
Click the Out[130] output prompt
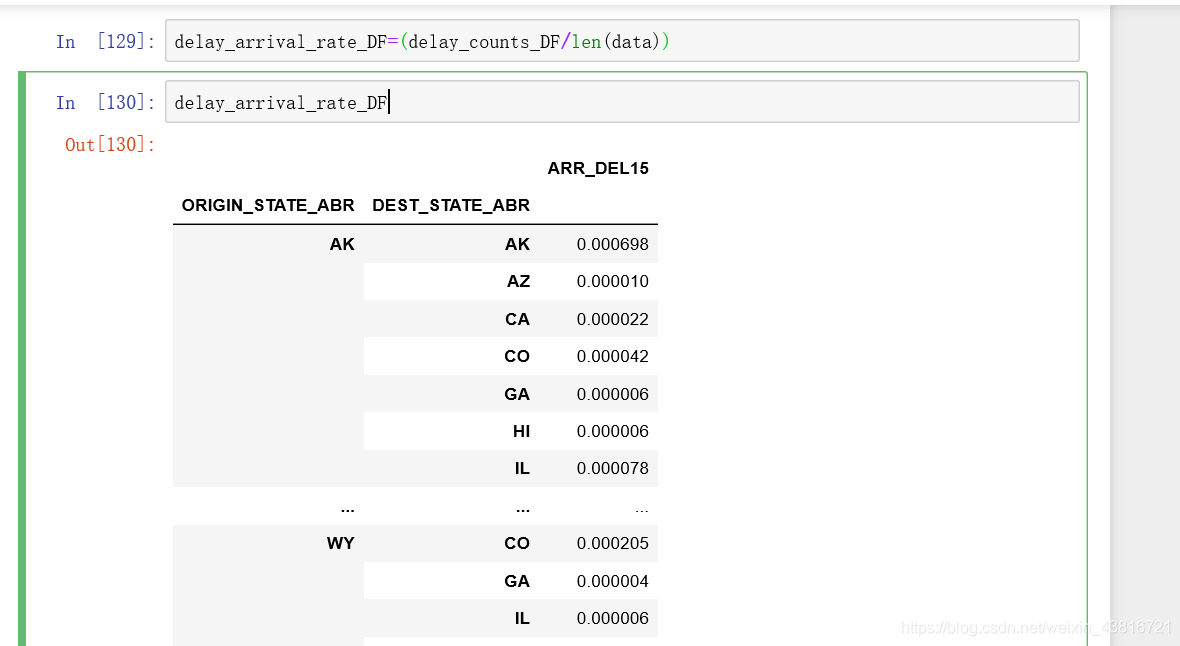[110, 145]
